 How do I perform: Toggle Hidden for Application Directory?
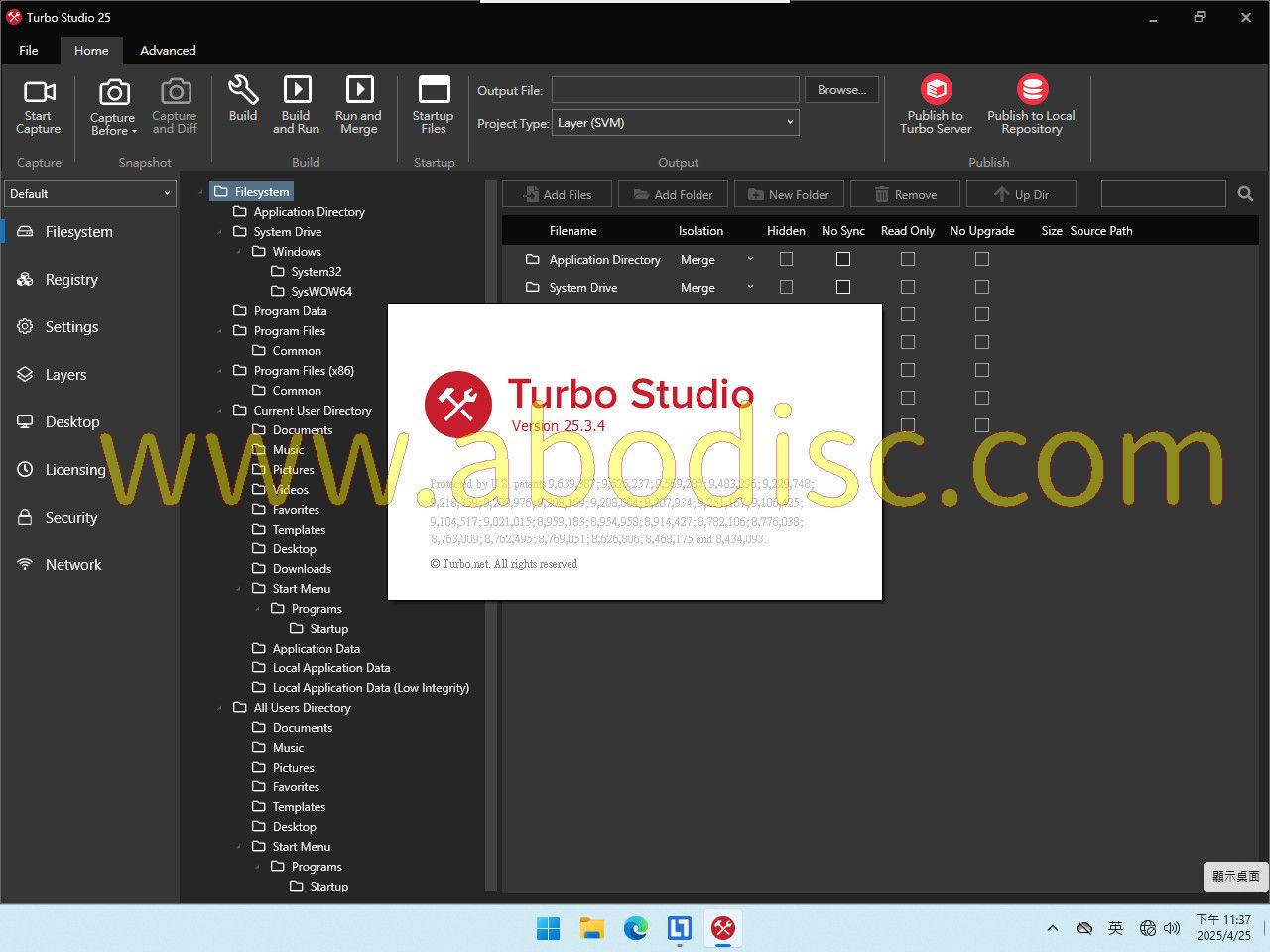(x=786, y=259)
